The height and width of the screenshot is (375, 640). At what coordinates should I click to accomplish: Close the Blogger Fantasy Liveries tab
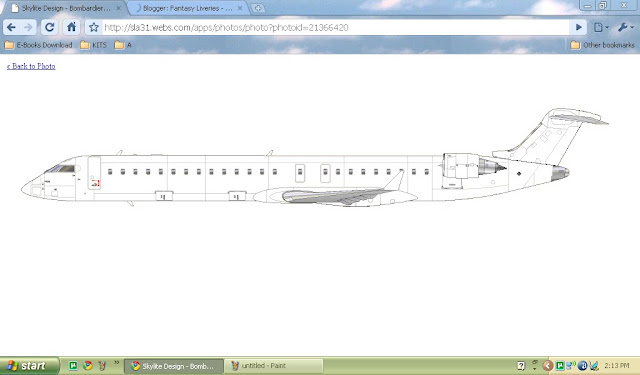point(240,8)
